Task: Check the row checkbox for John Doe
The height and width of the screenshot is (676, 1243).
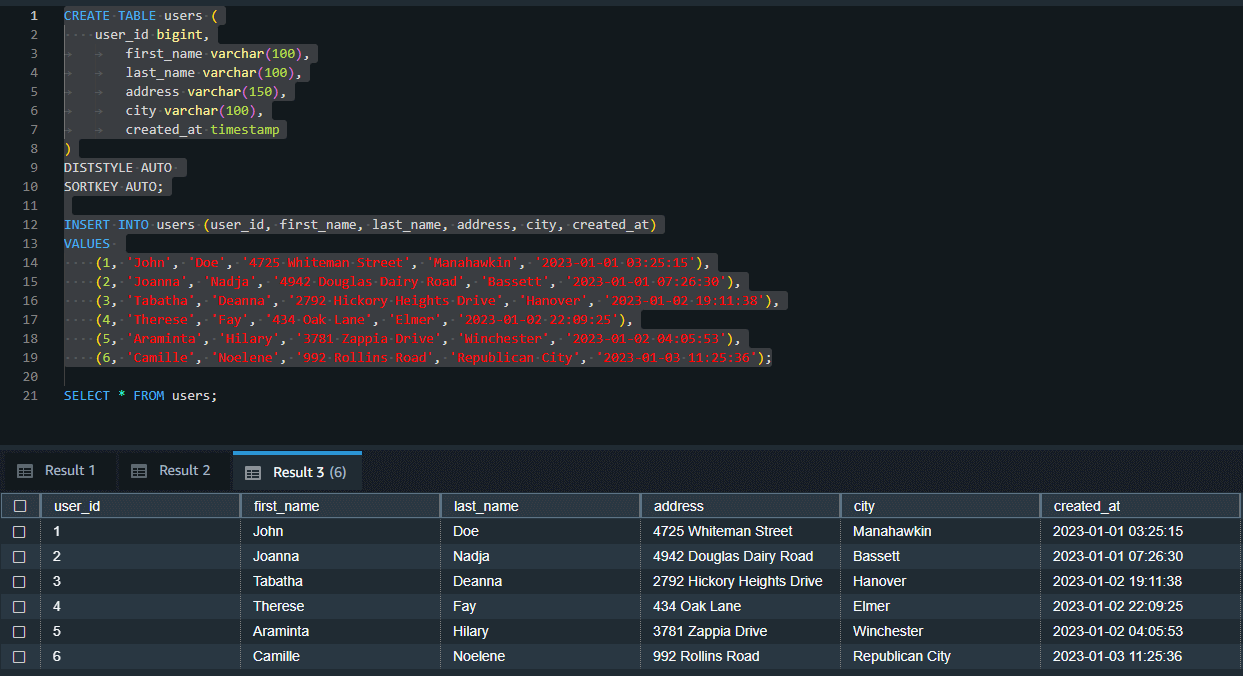Action: point(20,532)
